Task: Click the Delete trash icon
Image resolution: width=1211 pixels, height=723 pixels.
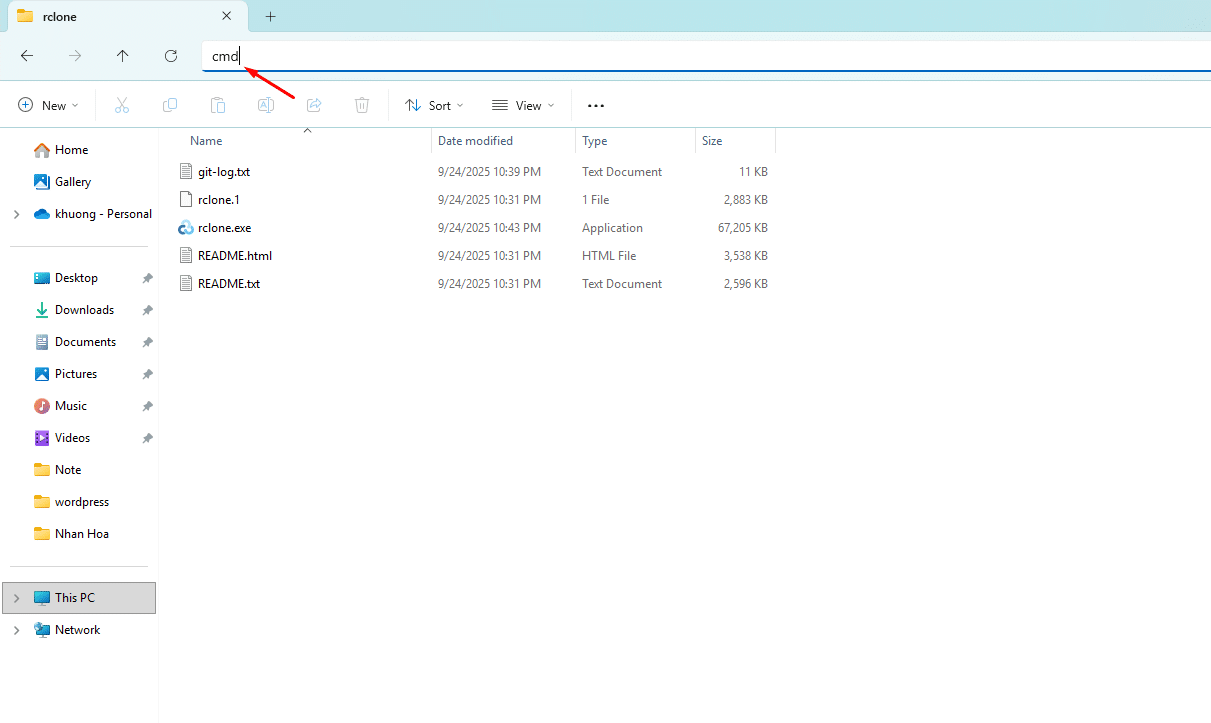Action: 362,105
